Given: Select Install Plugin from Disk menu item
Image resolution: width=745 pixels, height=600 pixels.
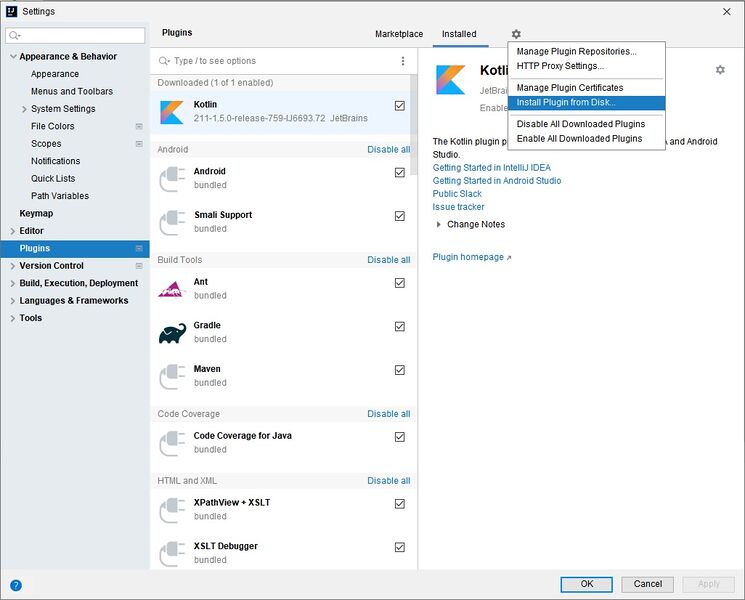Looking at the screenshot, I should (x=566, y=103).
